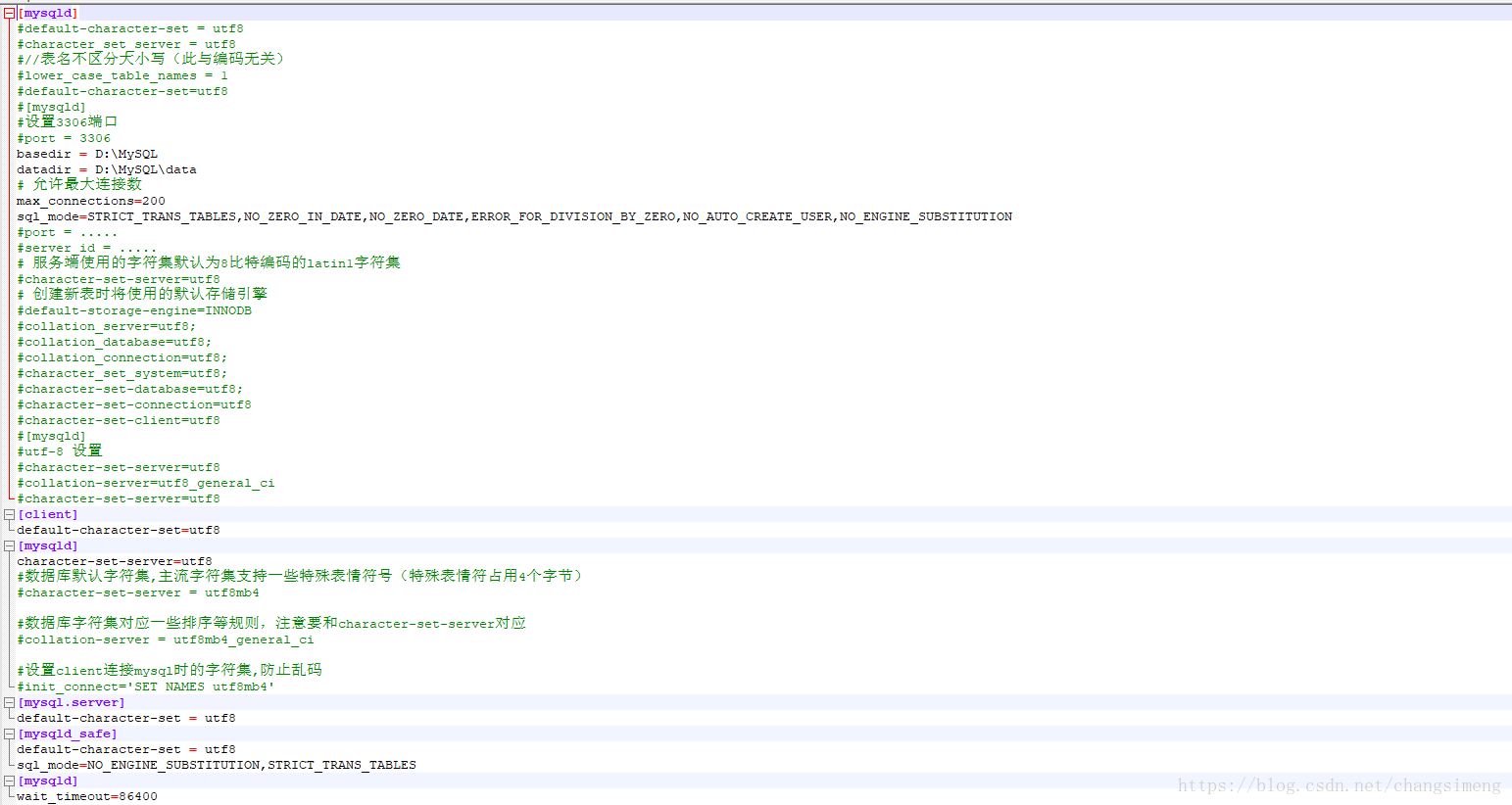Click the '#设置client连接mysql时的字符集' comment line

coord(170,670)
